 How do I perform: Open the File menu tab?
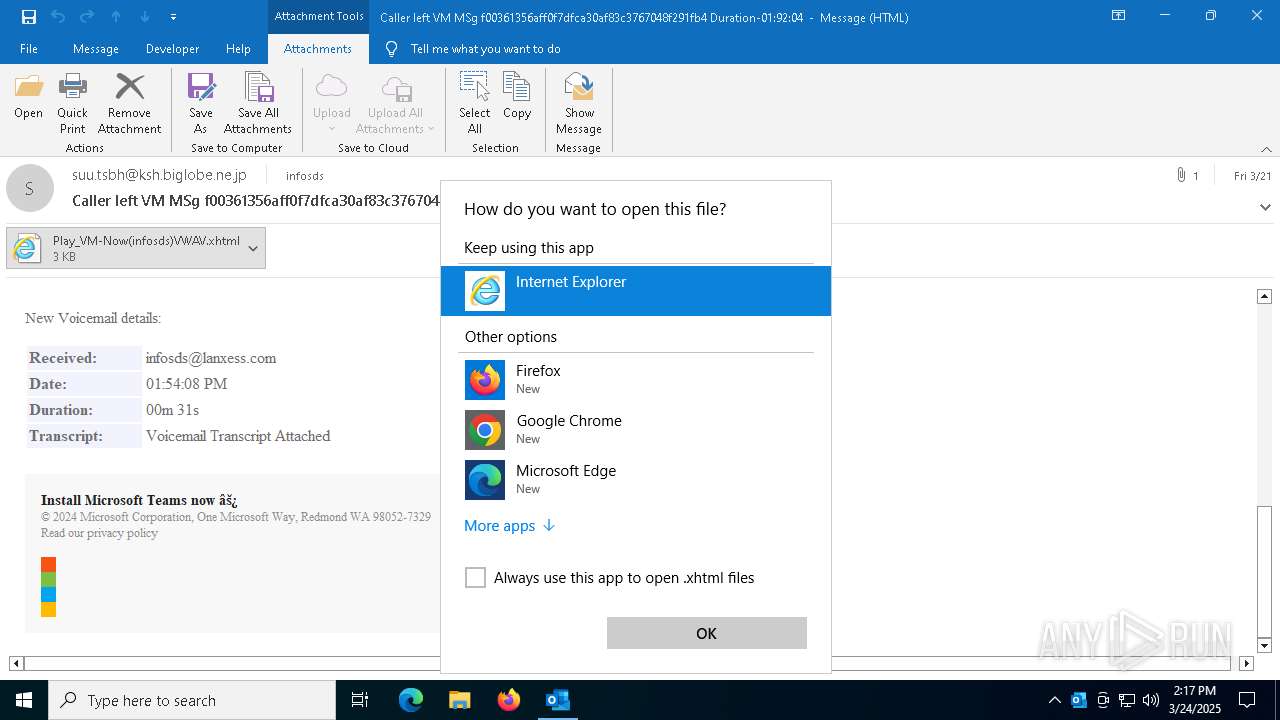point(29,49)
